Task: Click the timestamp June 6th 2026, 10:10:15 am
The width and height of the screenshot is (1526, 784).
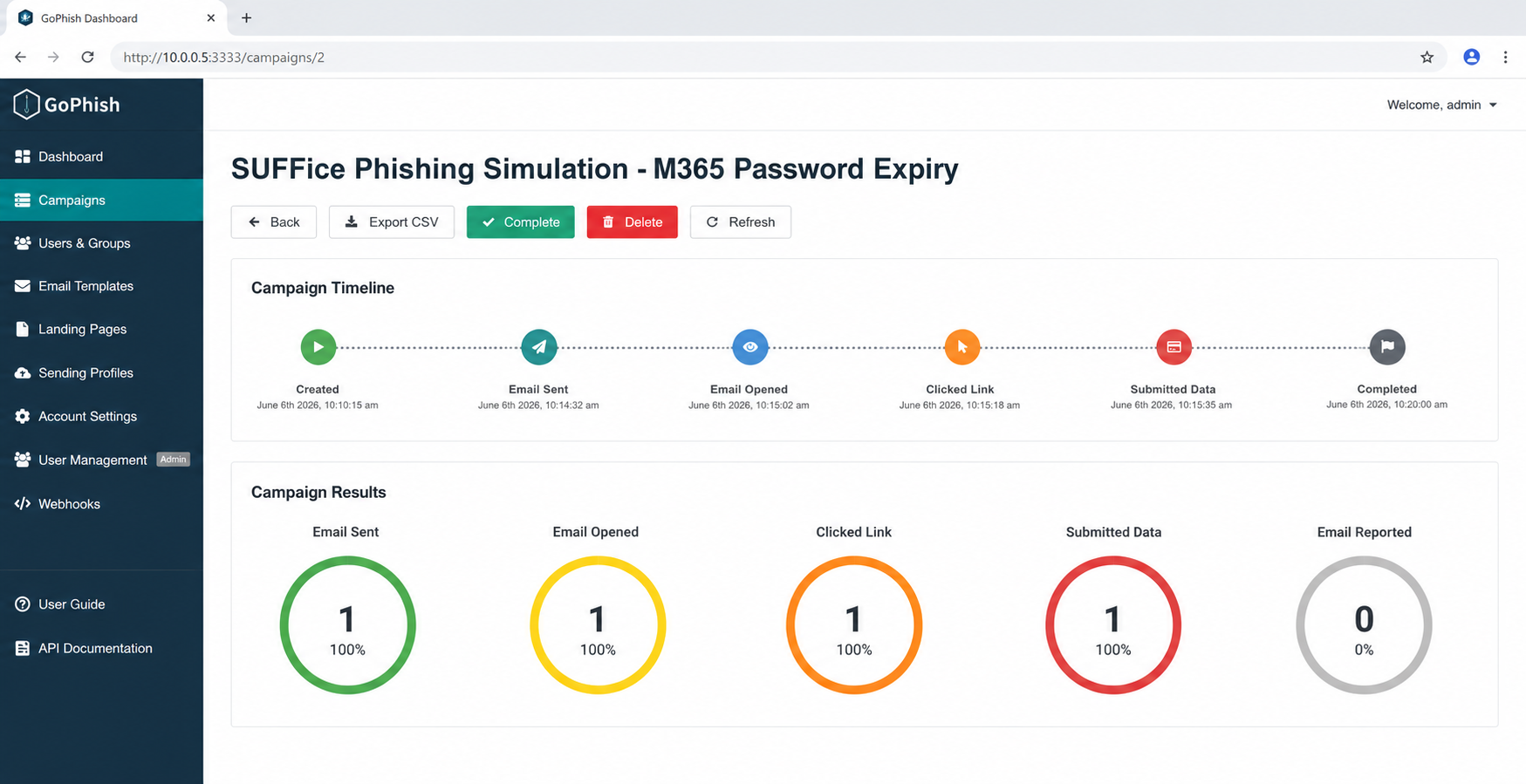Action: pos(318,405)
